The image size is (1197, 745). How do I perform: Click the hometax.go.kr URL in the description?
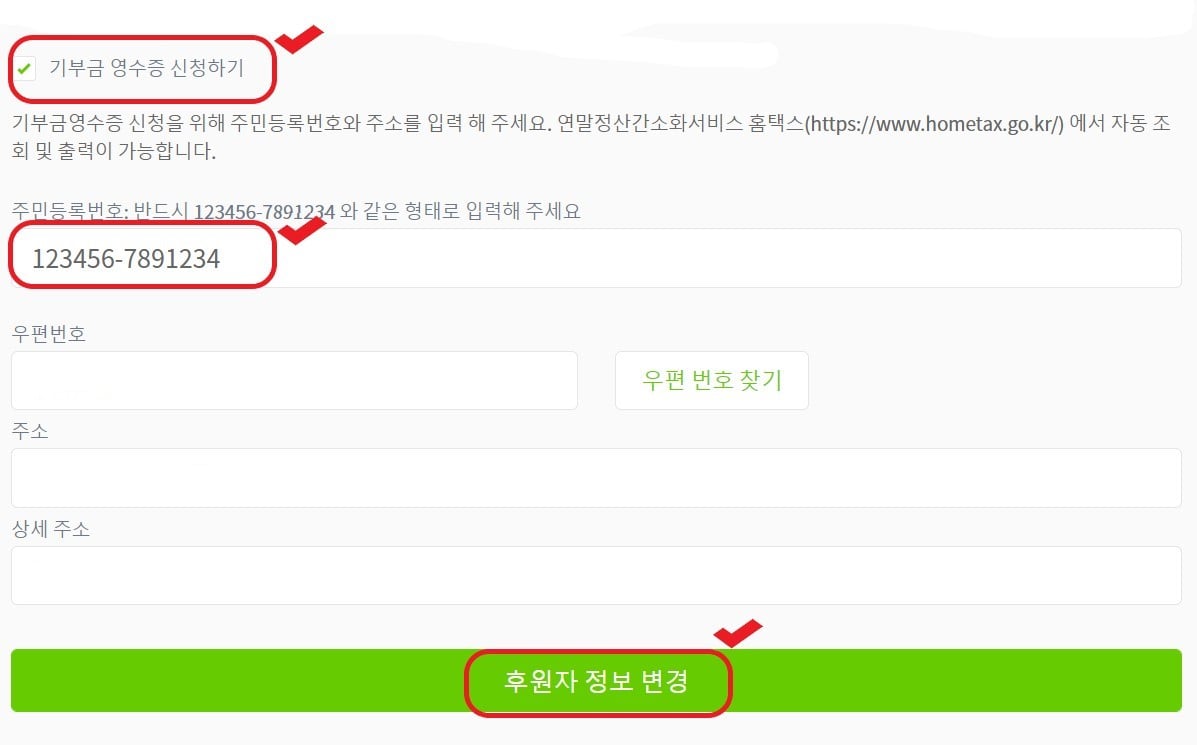[934, 124]
